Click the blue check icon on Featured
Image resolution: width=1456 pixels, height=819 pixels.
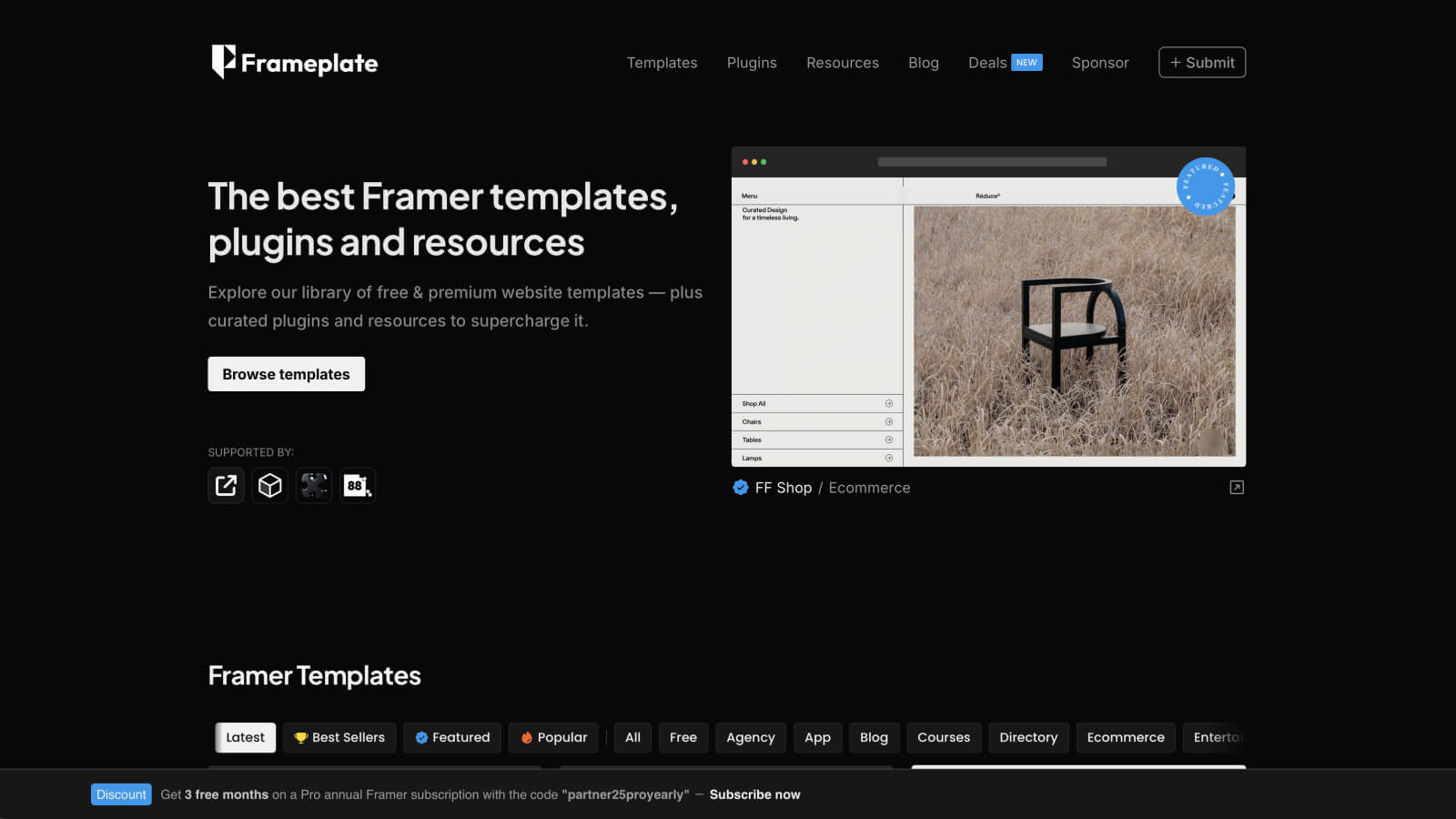(421, 738)
